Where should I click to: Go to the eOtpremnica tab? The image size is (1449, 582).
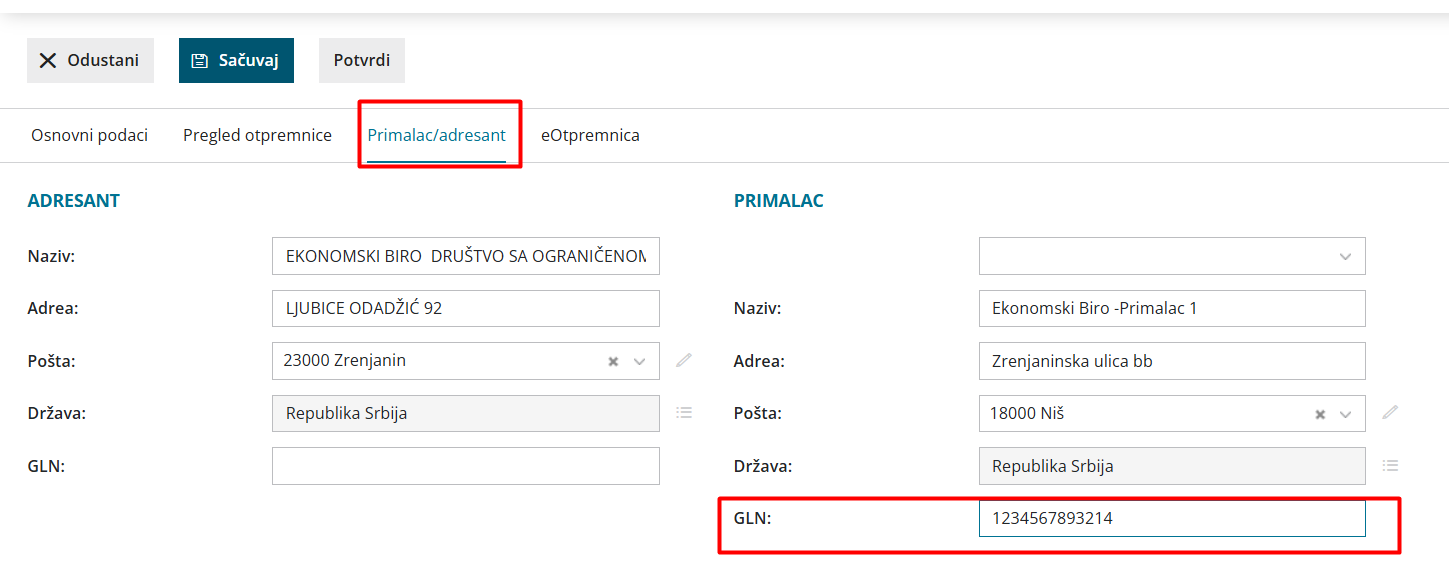pos(590,135)
